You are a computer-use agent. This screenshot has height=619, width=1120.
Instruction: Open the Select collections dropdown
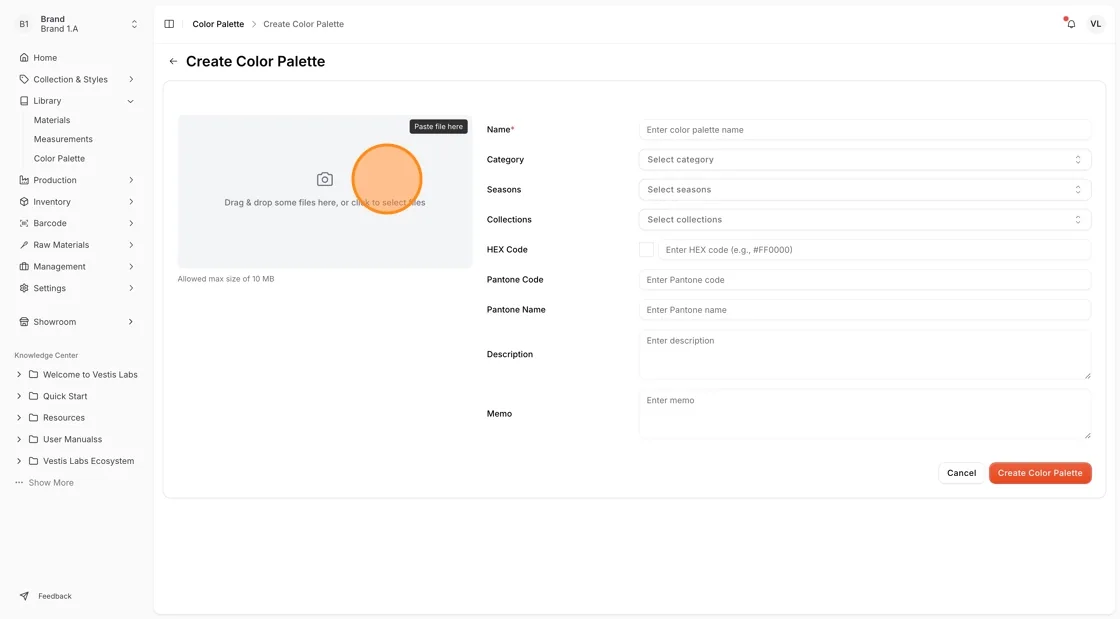click(x=864, y=219)
